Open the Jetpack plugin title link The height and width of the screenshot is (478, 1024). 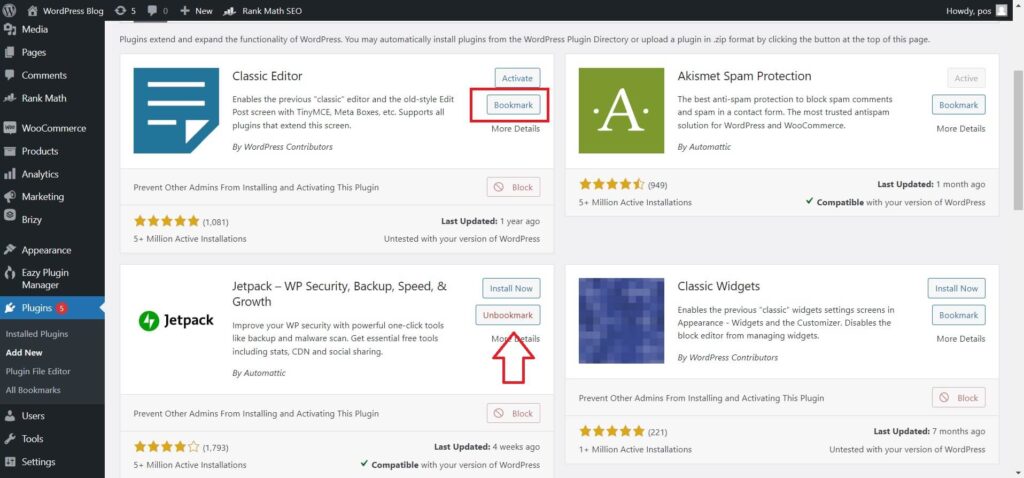pos(340,294)
